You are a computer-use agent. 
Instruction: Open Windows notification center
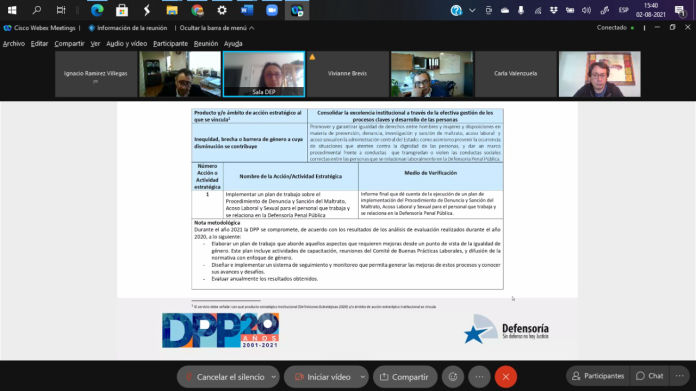pos(680,10)
